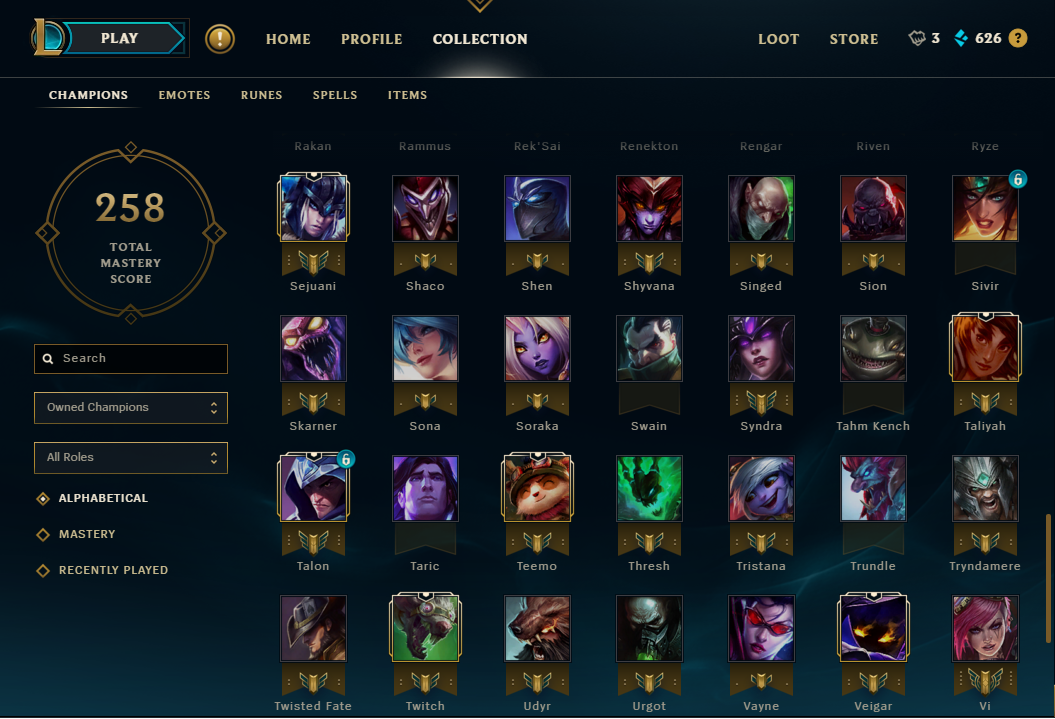Open the Owned Champions filter dropdown
The width and height of the screenshot is (1055, 719).
pyautogui.click(x=131, y=408)
